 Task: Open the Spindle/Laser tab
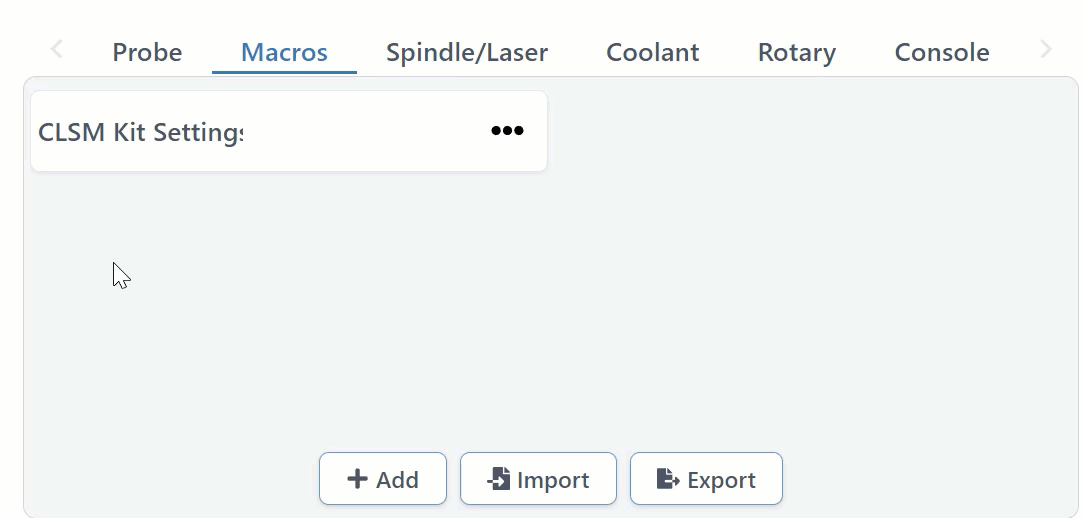point(467,52)
